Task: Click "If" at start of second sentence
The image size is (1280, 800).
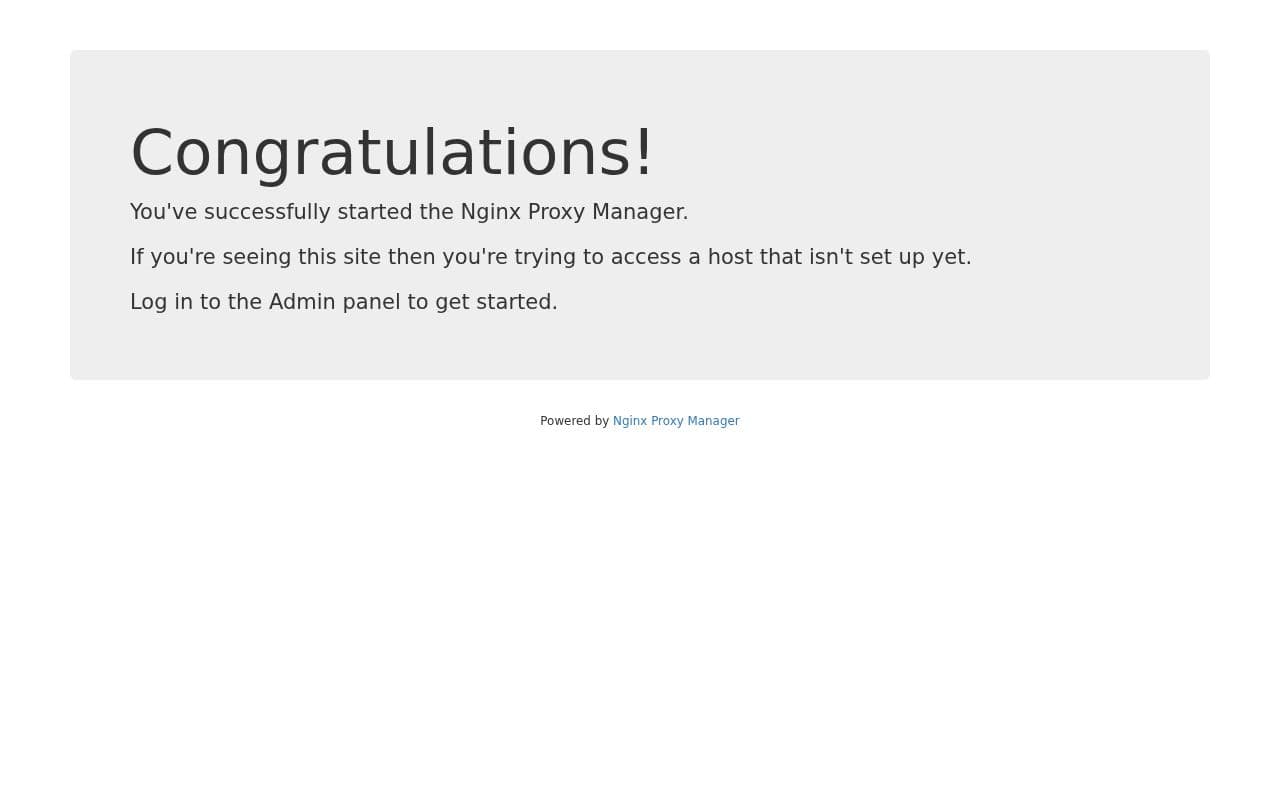Action: pos(137,257)
